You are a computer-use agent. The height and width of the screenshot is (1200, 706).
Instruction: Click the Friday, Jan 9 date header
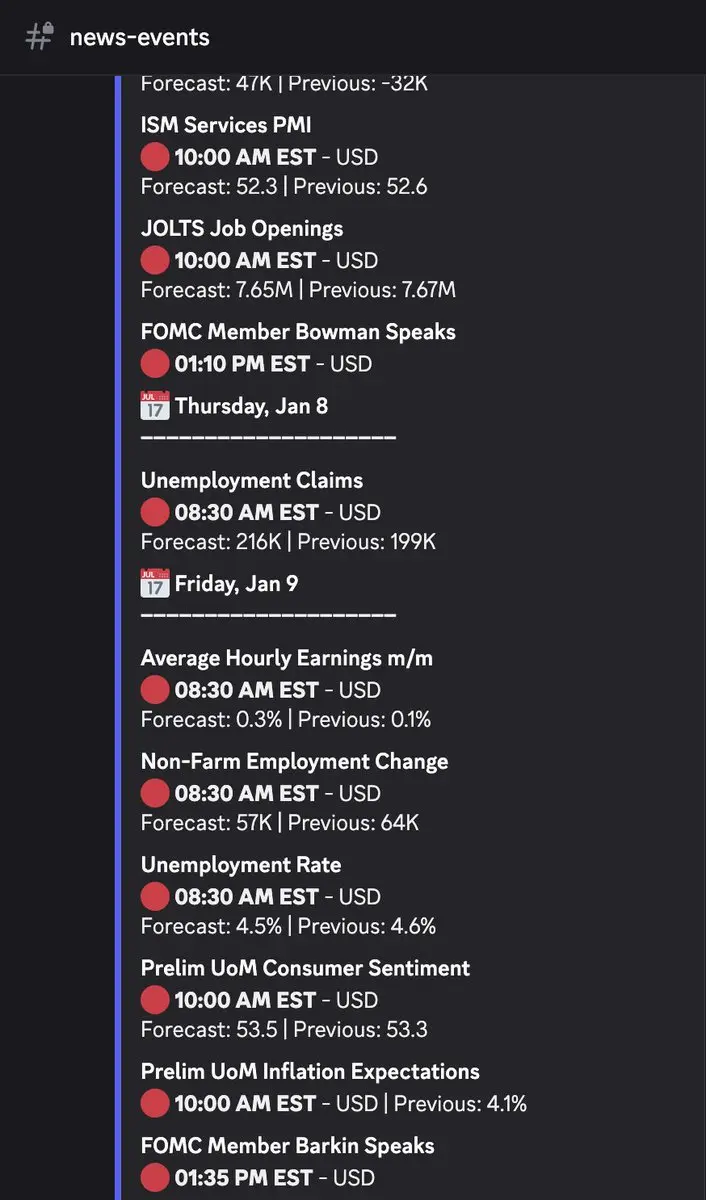236,583
